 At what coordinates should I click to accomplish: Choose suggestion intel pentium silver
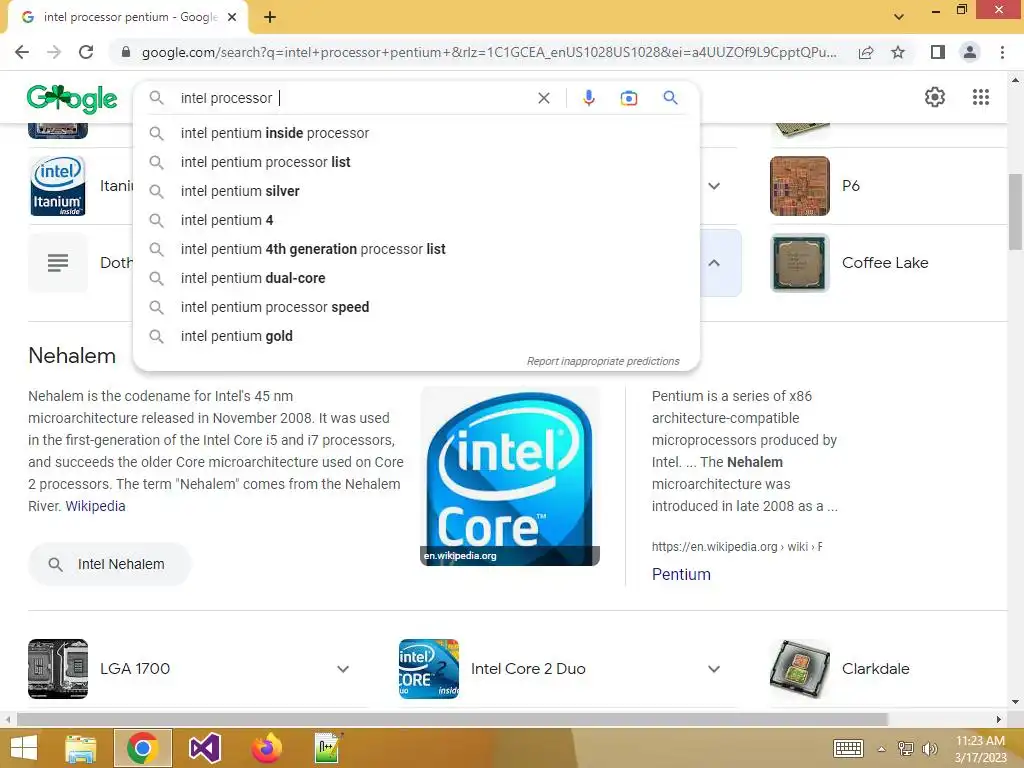tap(416, 191)
